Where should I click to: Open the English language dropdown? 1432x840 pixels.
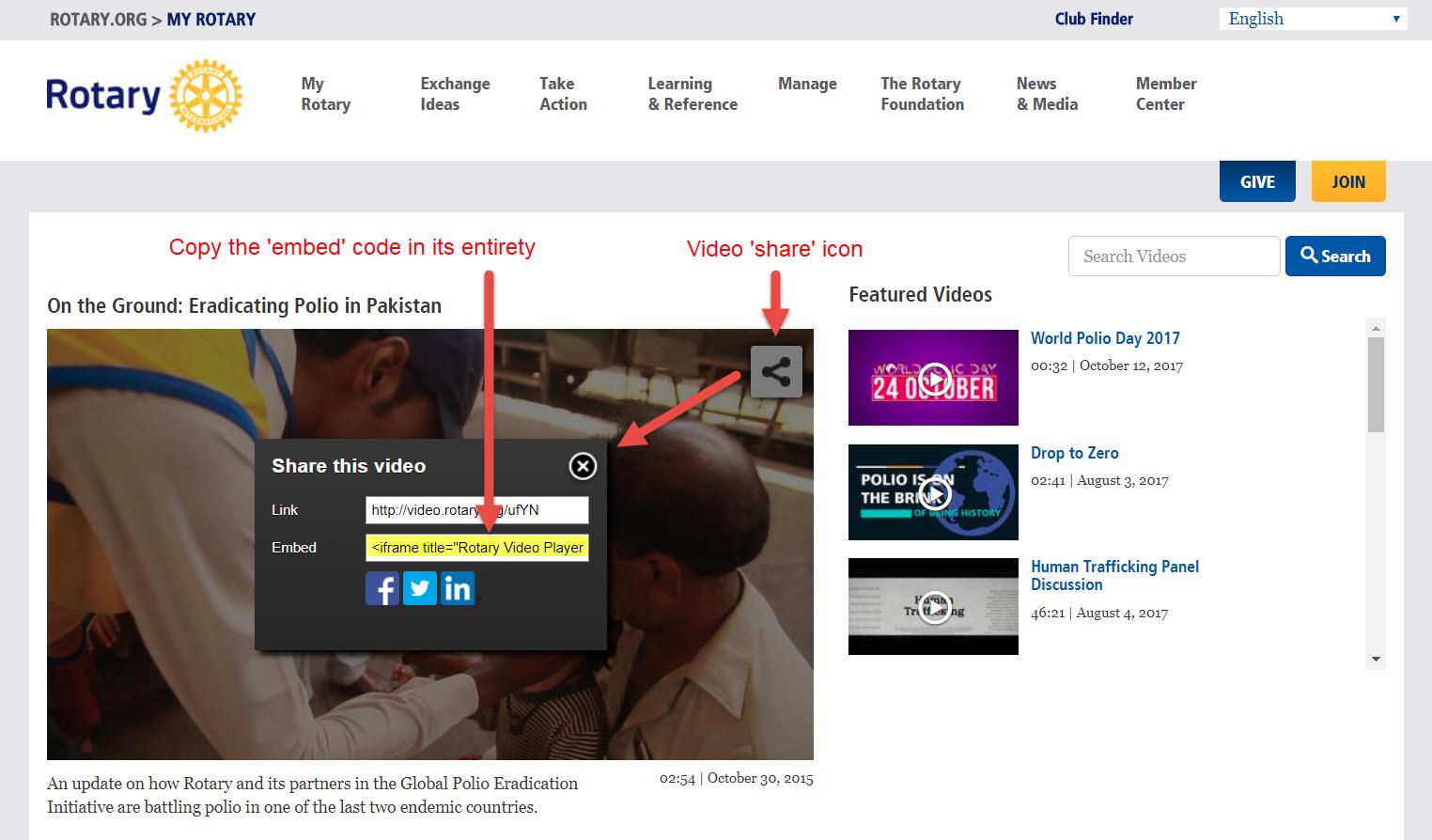coord(1312,19)
